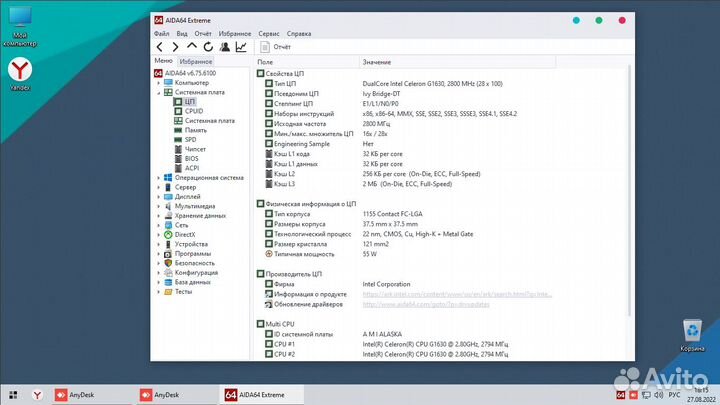
Task: Click the Refresh icon in toolbar
Action: point(208,46)
